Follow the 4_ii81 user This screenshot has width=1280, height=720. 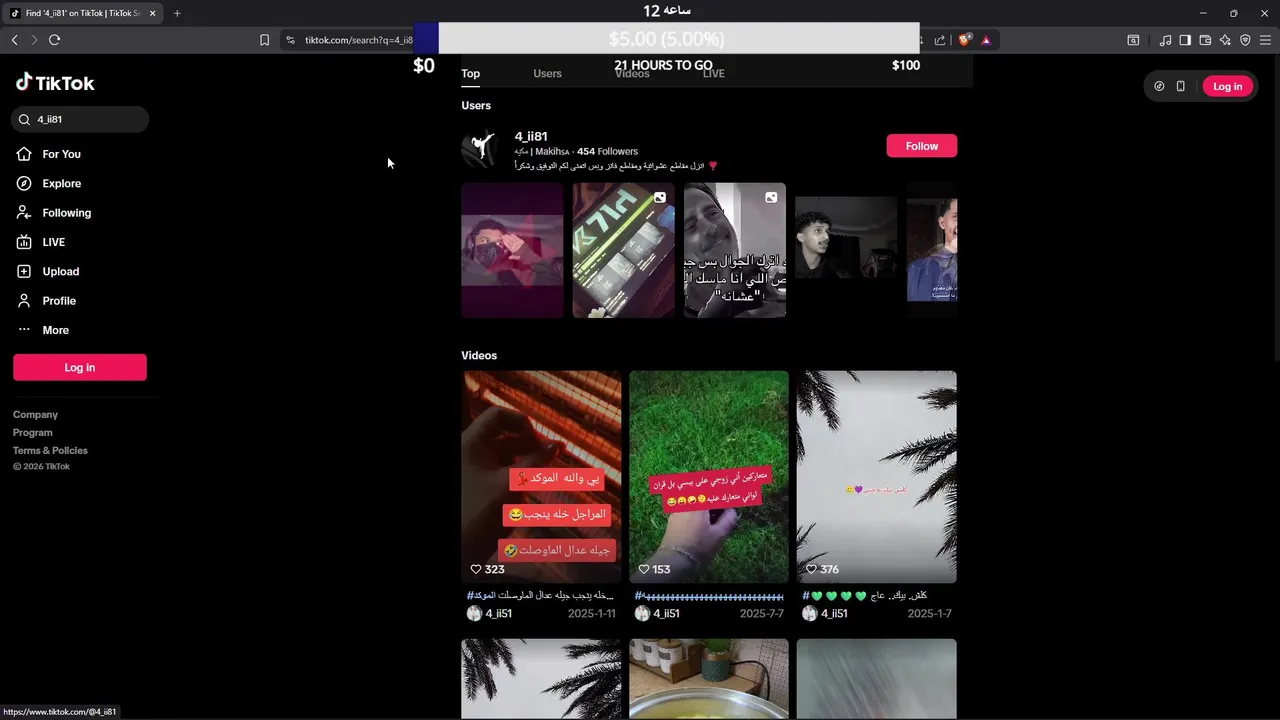pyautogui.click(x=921, y=146)
